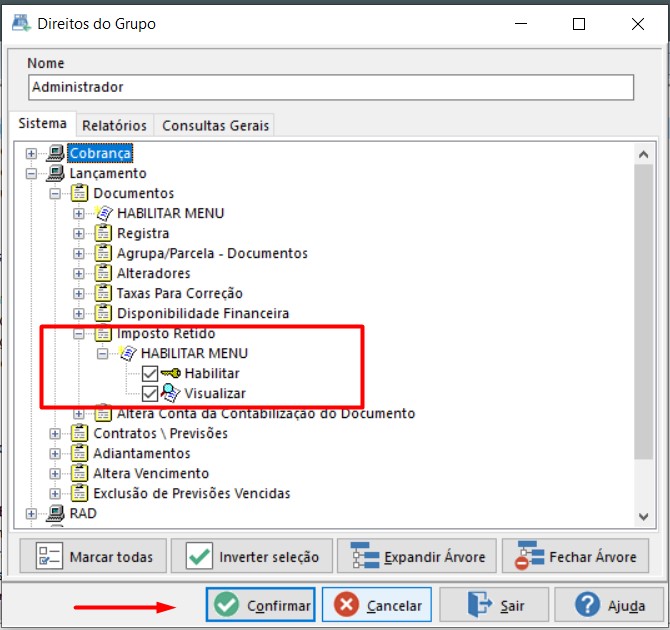Expand the Alteradores node
Screen dimensions: 670x630
click(x=79, y=274)
